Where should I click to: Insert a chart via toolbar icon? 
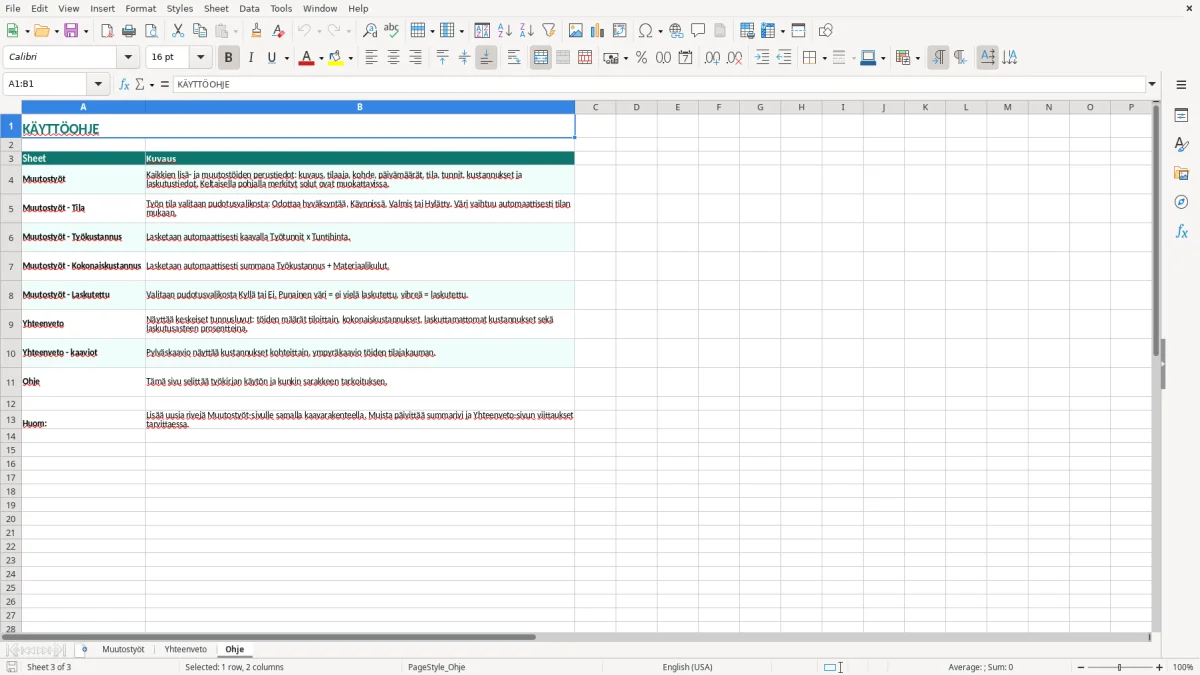[x=598, y=31]
